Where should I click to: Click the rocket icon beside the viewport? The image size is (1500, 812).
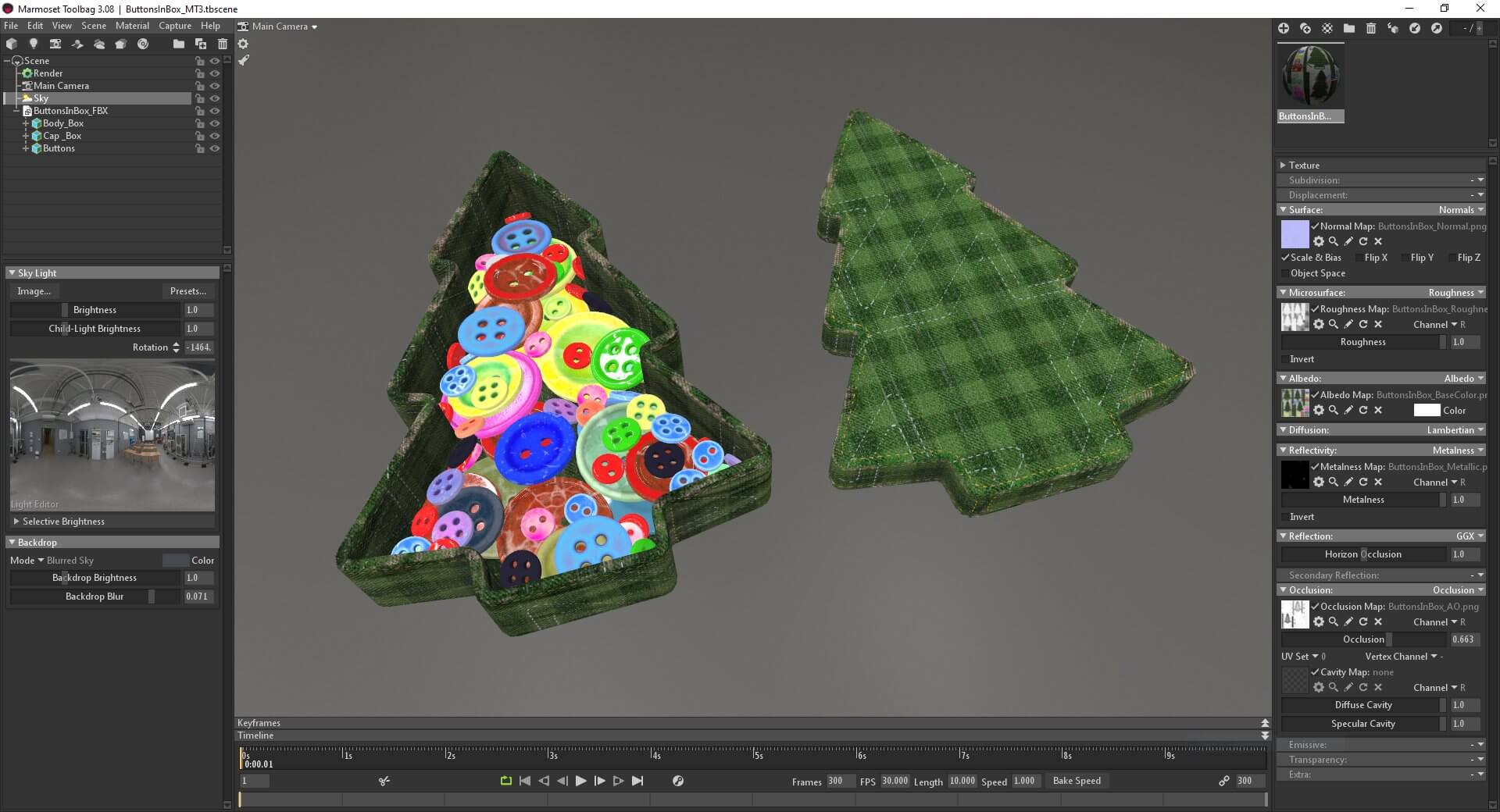(x=244, y=60)
